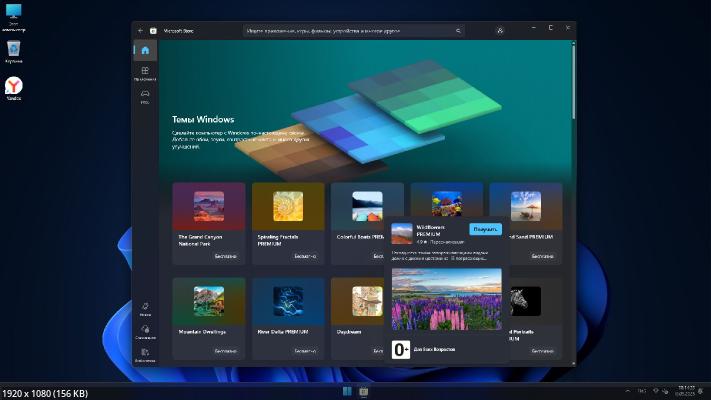Click the Windows Start button on the taskbar

346,391
